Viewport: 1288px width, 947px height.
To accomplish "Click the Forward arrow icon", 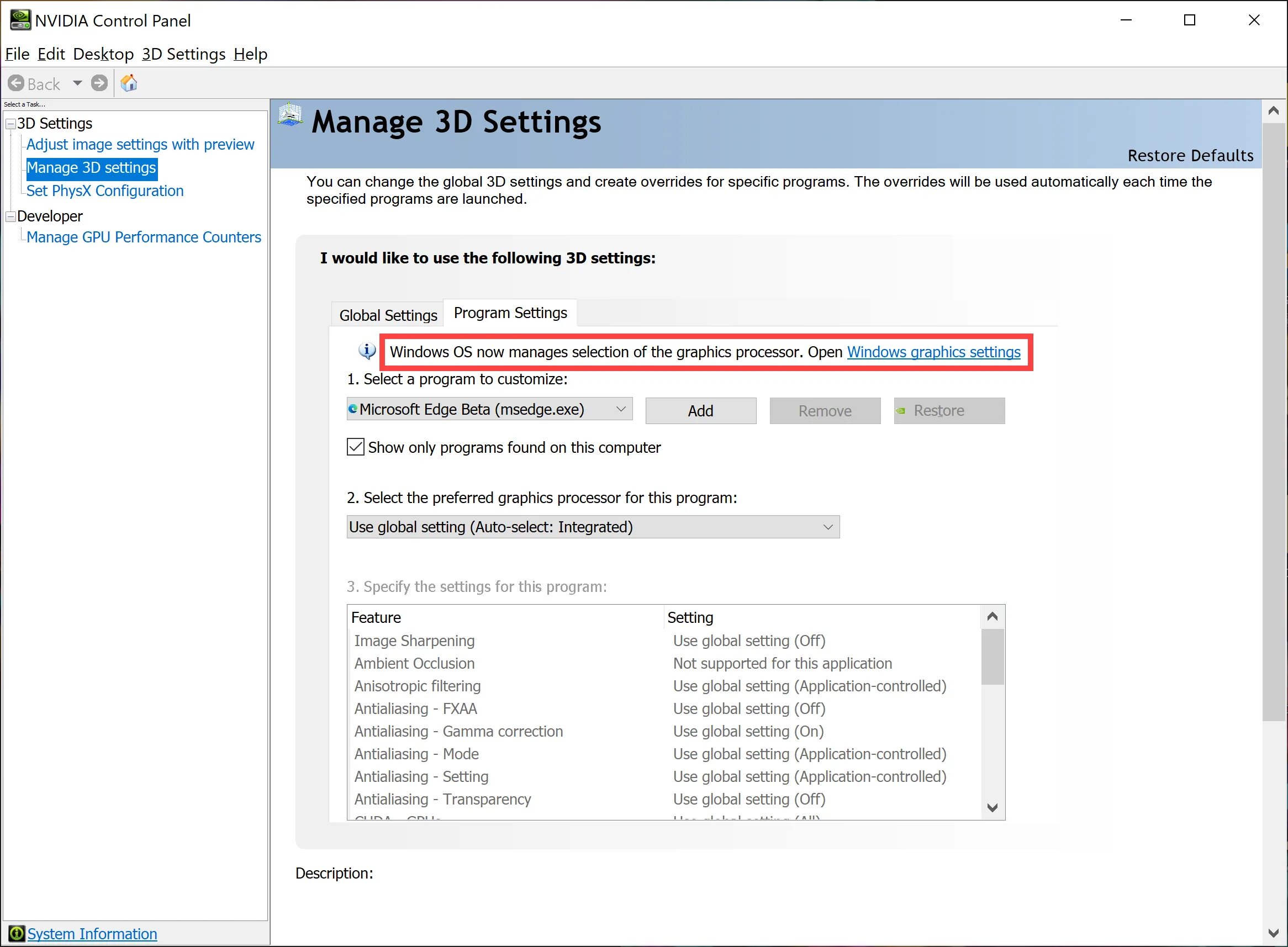I will 99,83.
